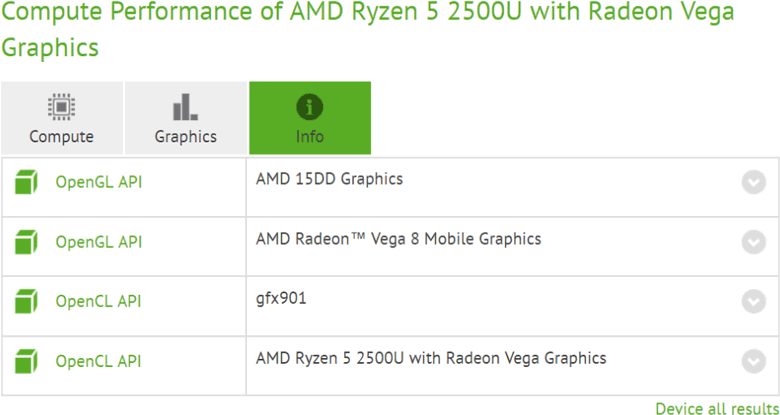Expand Ryzen 5 2500U with Radeon Vega row
This screenshot has height=415, width=780.
pos(753,361)
